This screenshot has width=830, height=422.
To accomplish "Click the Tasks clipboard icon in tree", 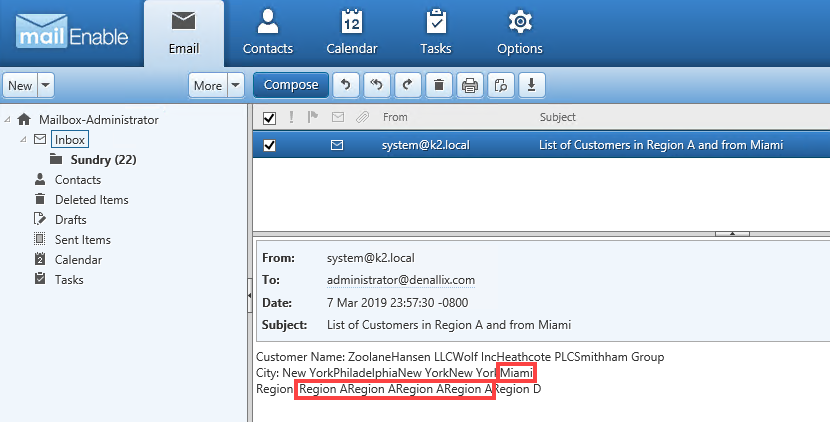I will point(40,279).
